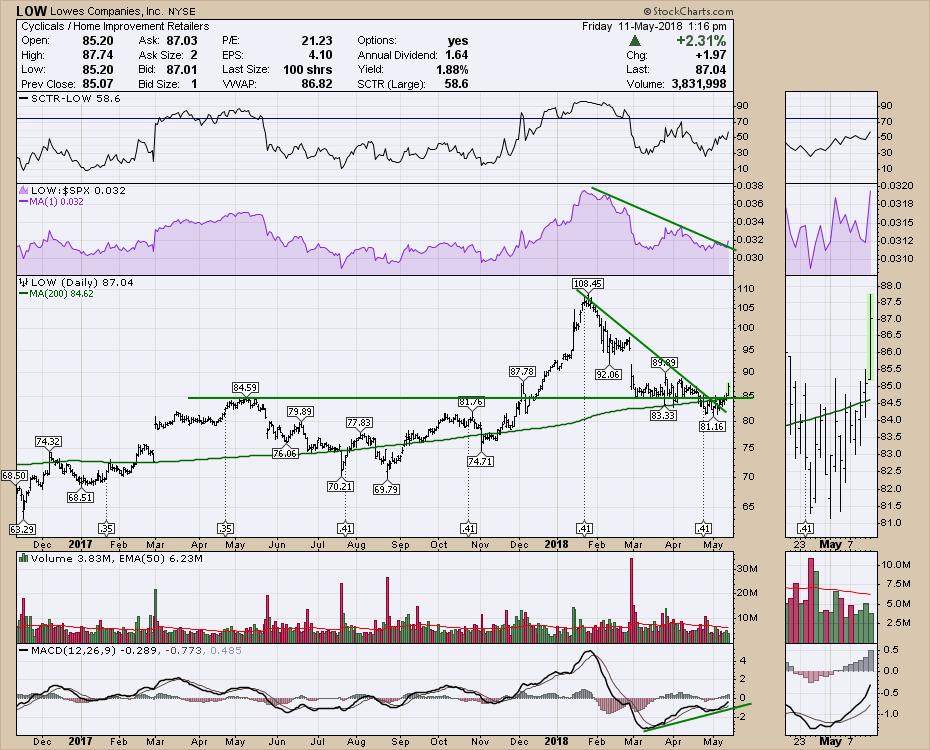Click the date Friday 11-May-2018 timestamp
The width and height of the screenshot is (930, 750).
click(x=654, y=26)
